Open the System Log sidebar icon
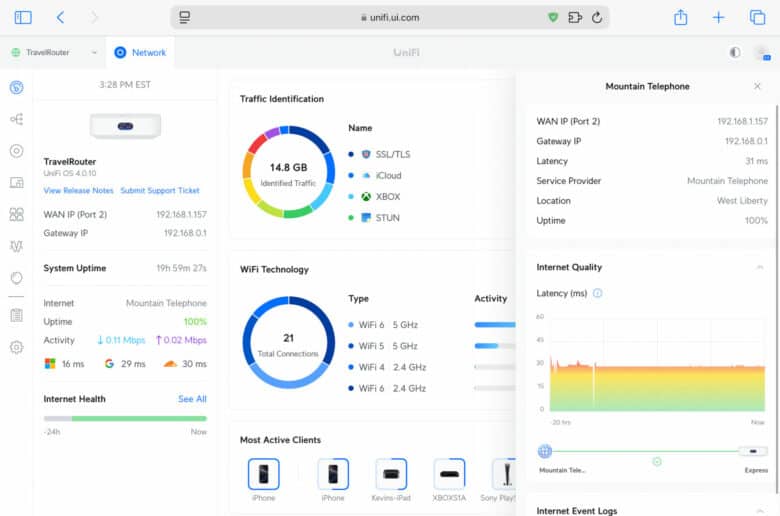 [16, 315]
